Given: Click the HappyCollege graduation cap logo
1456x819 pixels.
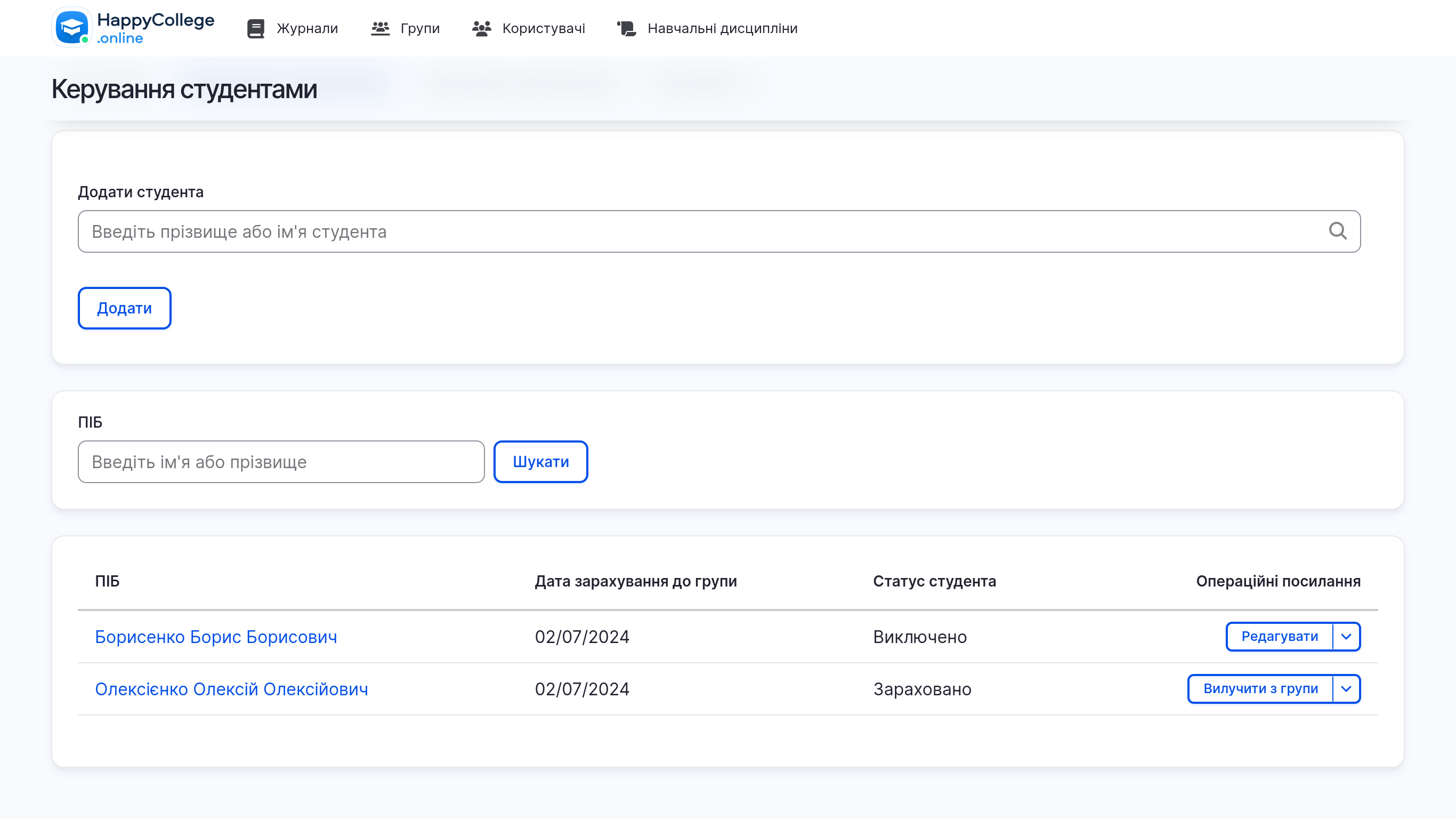Looking at the screenshot, I should 71,27.
